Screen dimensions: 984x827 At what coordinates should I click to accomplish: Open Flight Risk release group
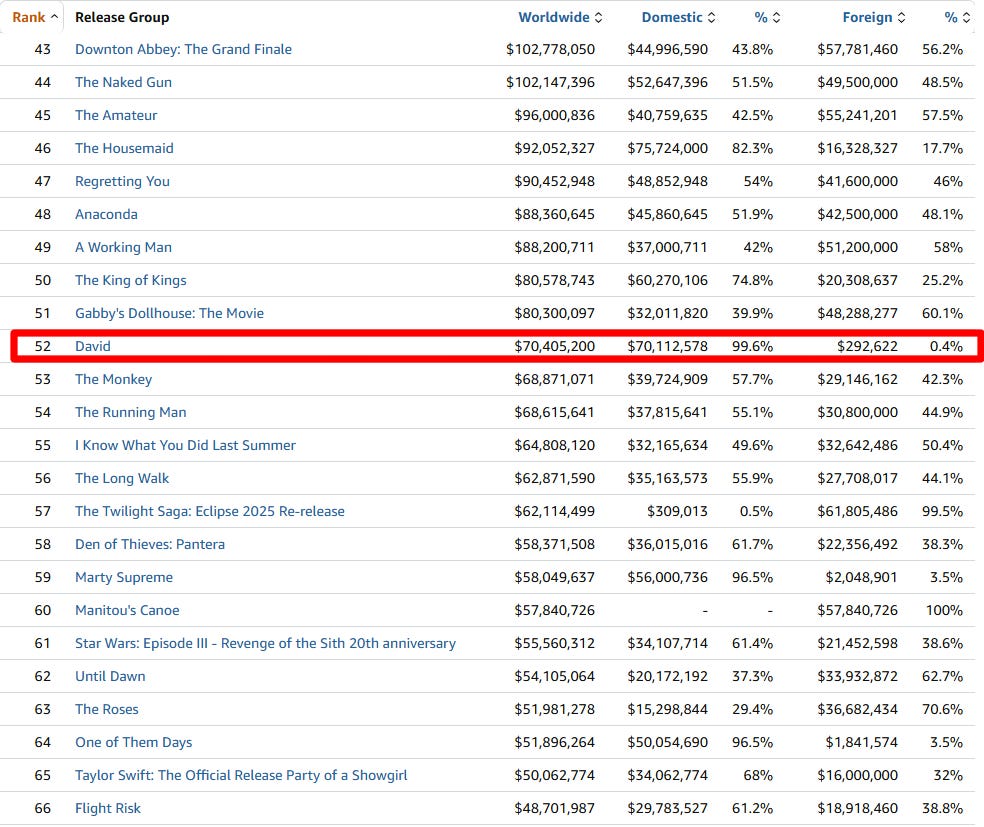(107, 808)
